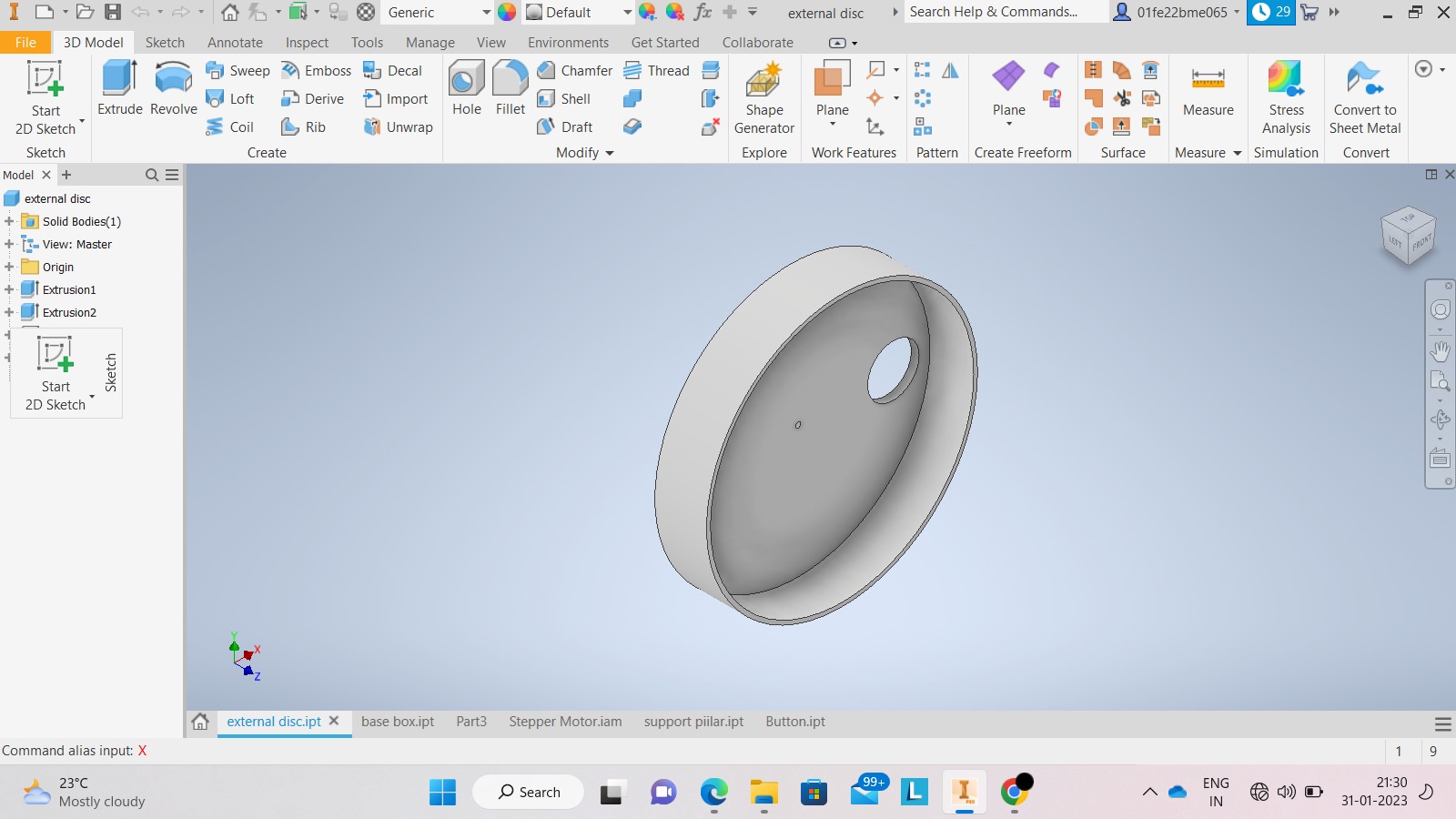The width and height of the screenshot is (1456, 819).
Task: Expand the Solid Bodies(1) node
Action: pyautogui.click(x=9, y=221)
